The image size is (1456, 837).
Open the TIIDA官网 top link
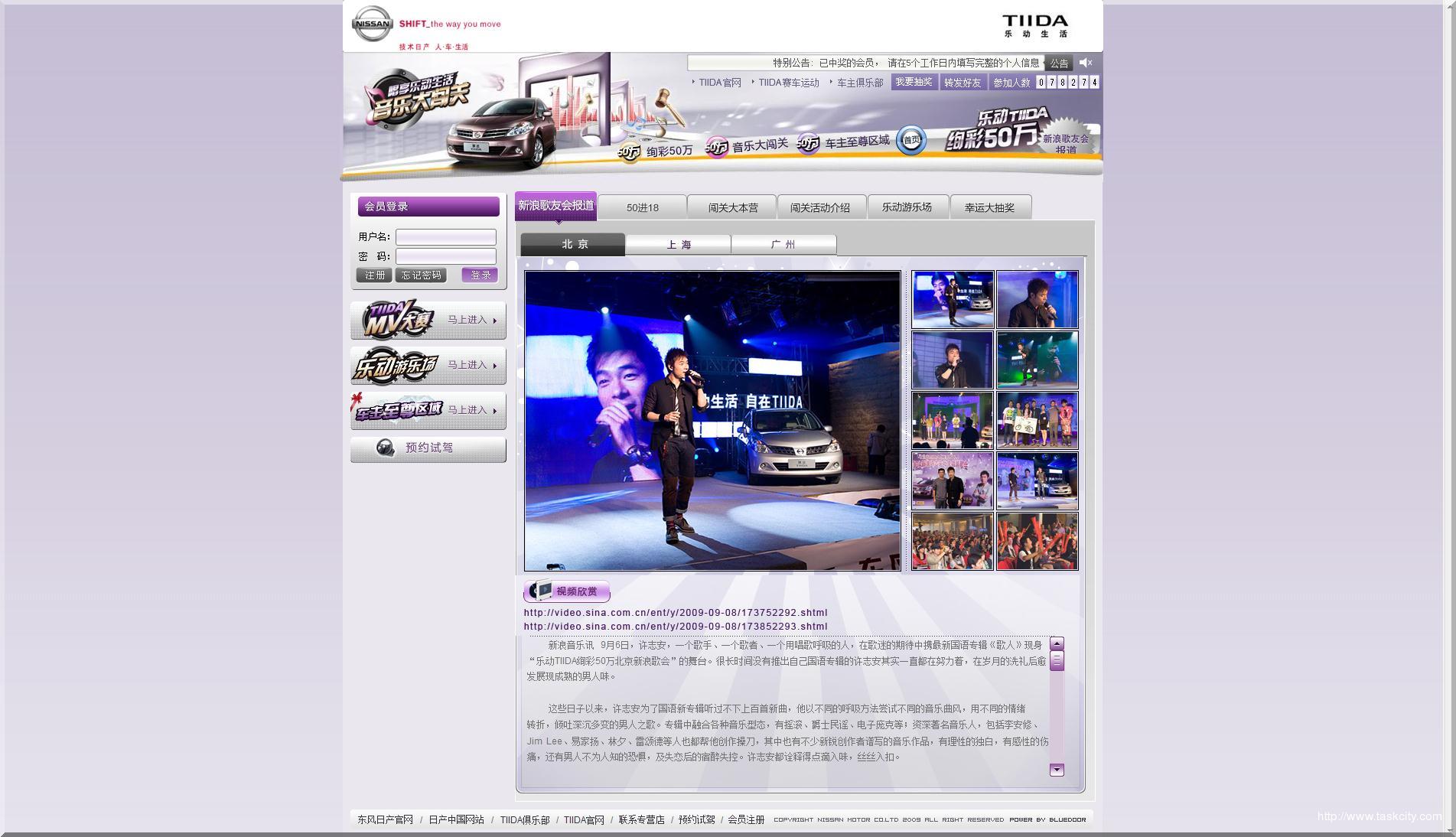point(719,83)
